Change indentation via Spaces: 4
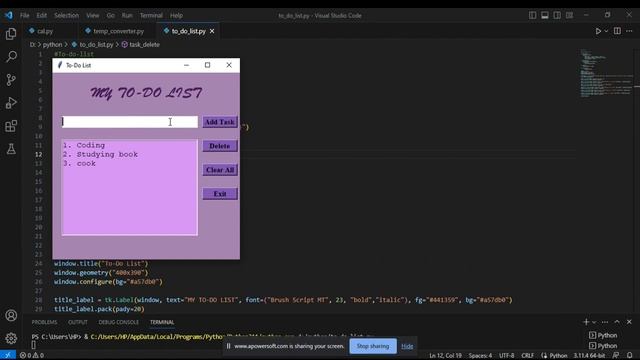Screen dimensions: 640x360 point(480,356)
